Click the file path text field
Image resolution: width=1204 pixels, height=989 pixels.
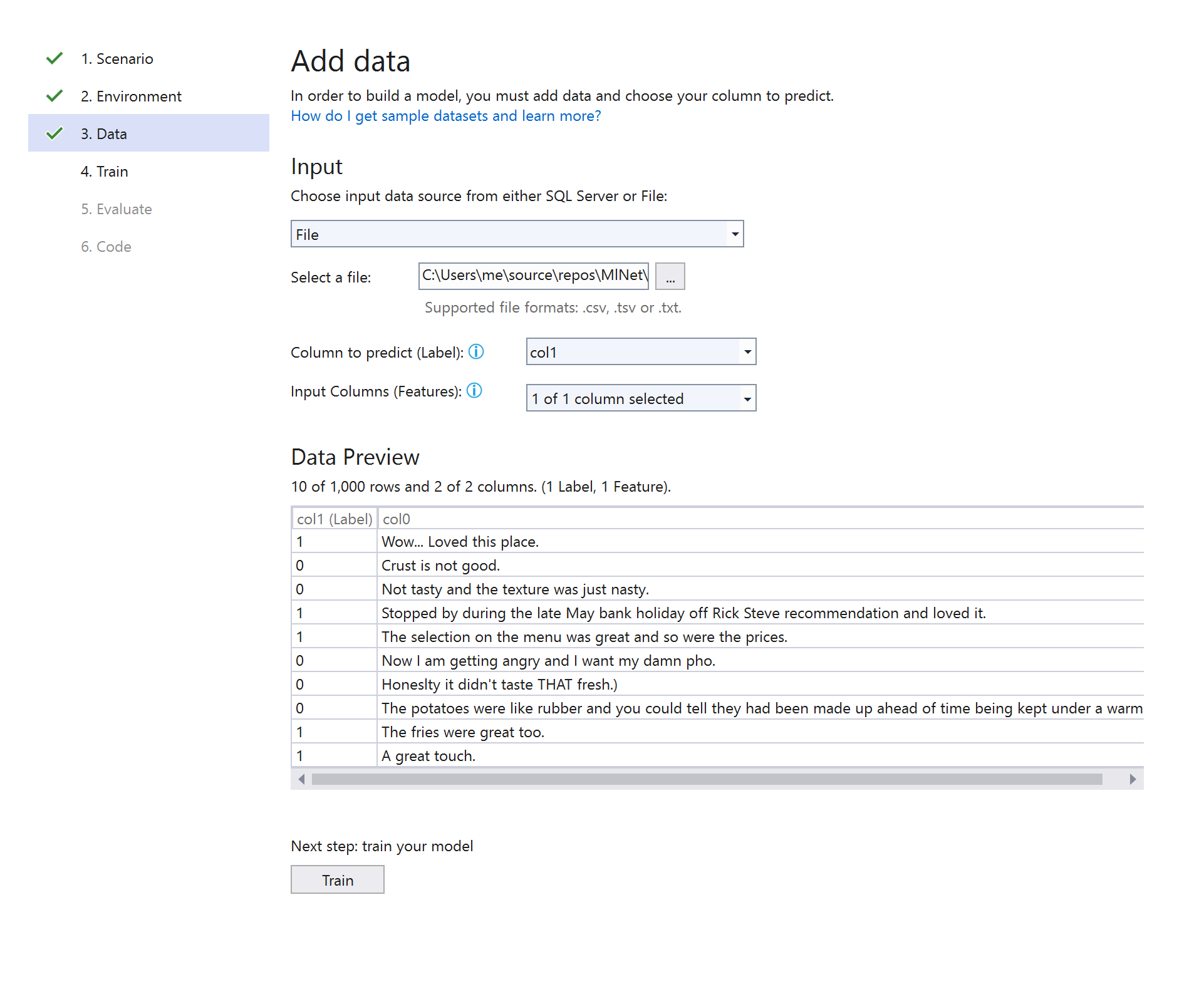532,276
